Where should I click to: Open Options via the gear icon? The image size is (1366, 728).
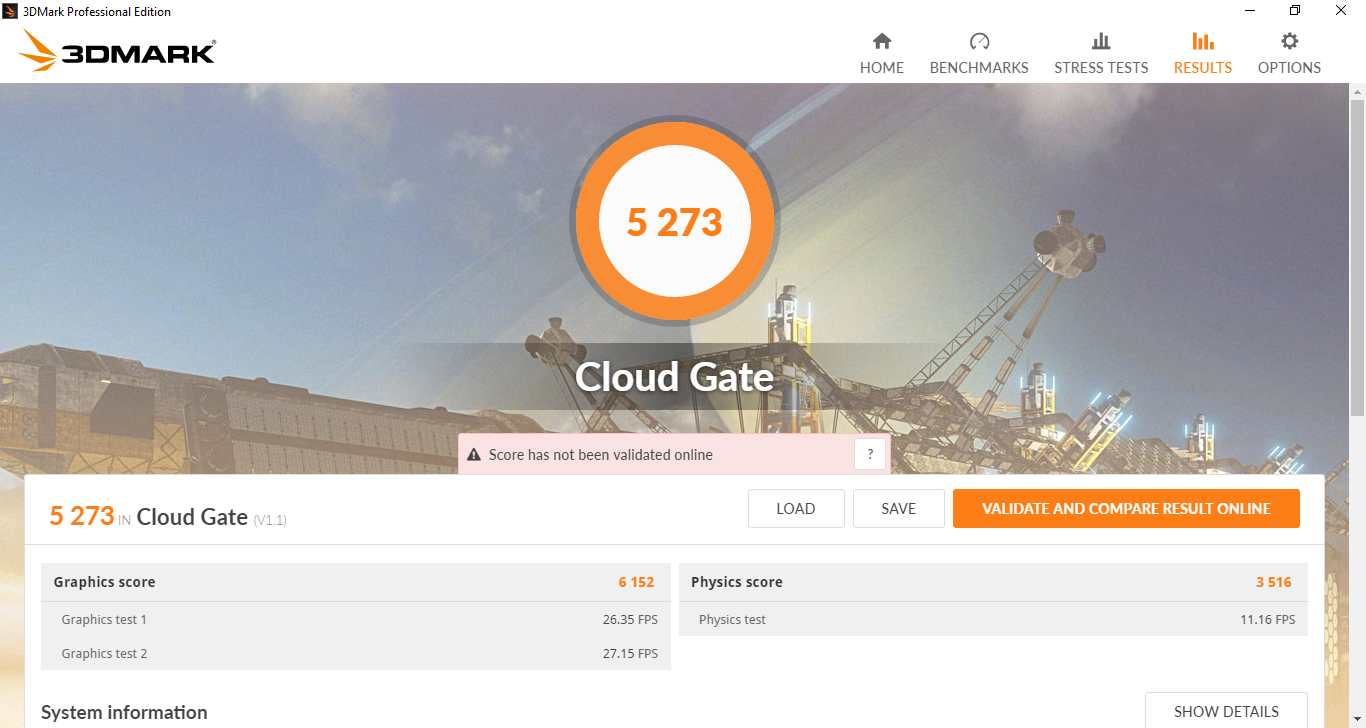pos(1289,41)
